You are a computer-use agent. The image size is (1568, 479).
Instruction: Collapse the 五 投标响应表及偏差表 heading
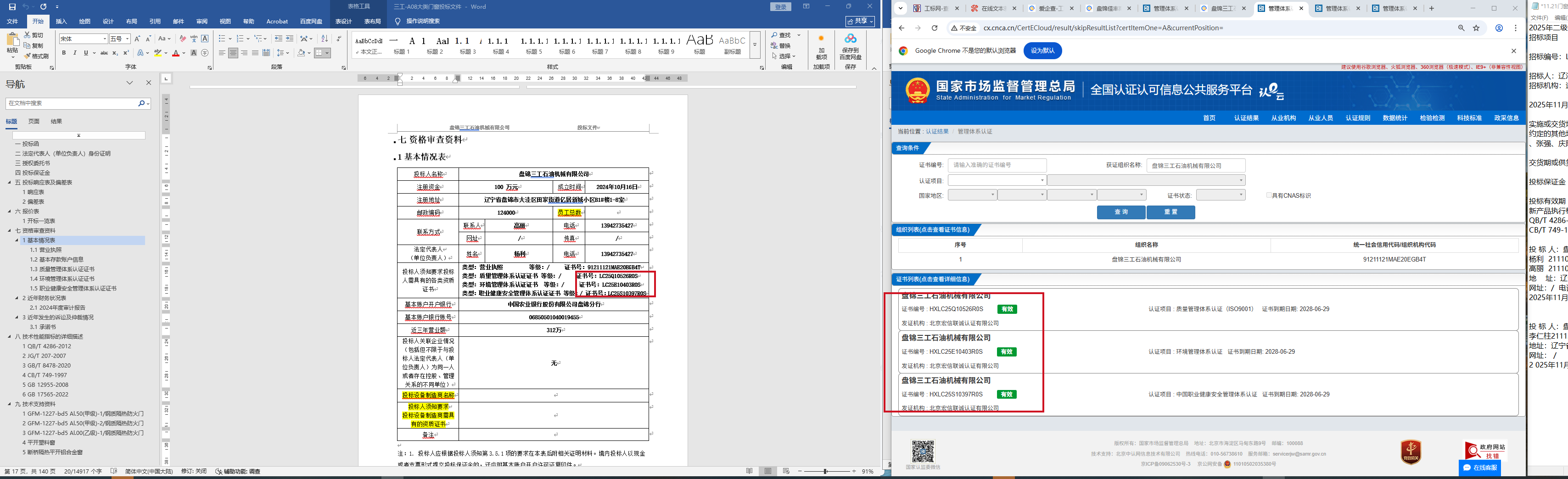click(x=10, y=183)
